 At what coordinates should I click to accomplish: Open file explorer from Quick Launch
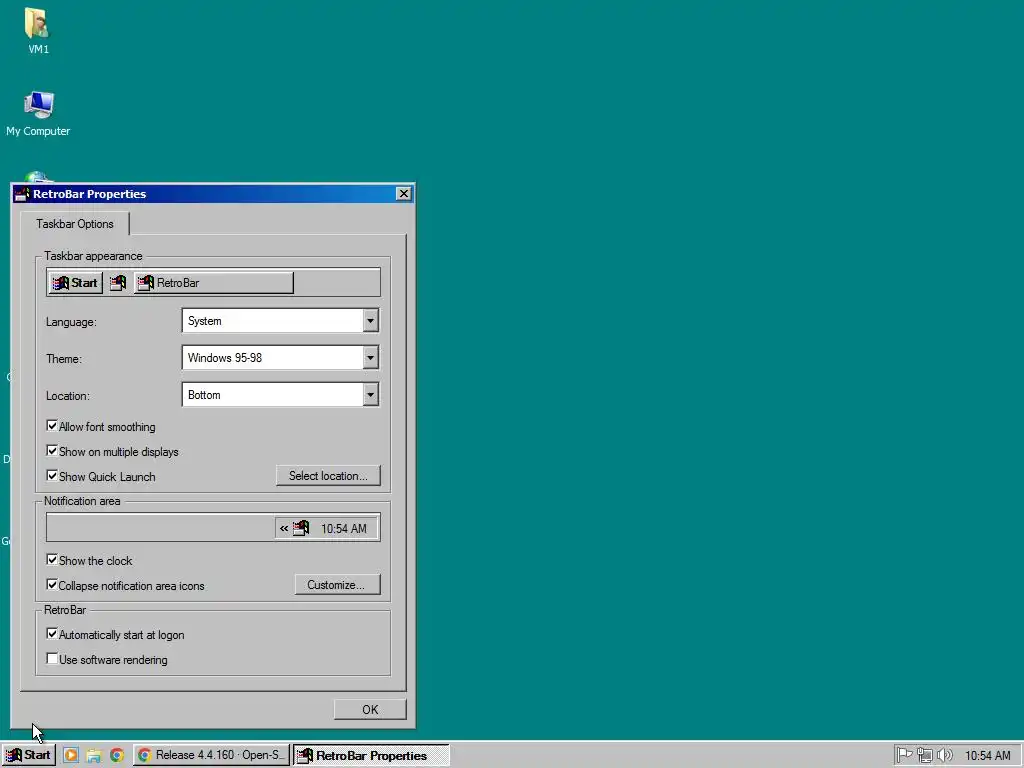pyautogui.click(x=93, y=756)
